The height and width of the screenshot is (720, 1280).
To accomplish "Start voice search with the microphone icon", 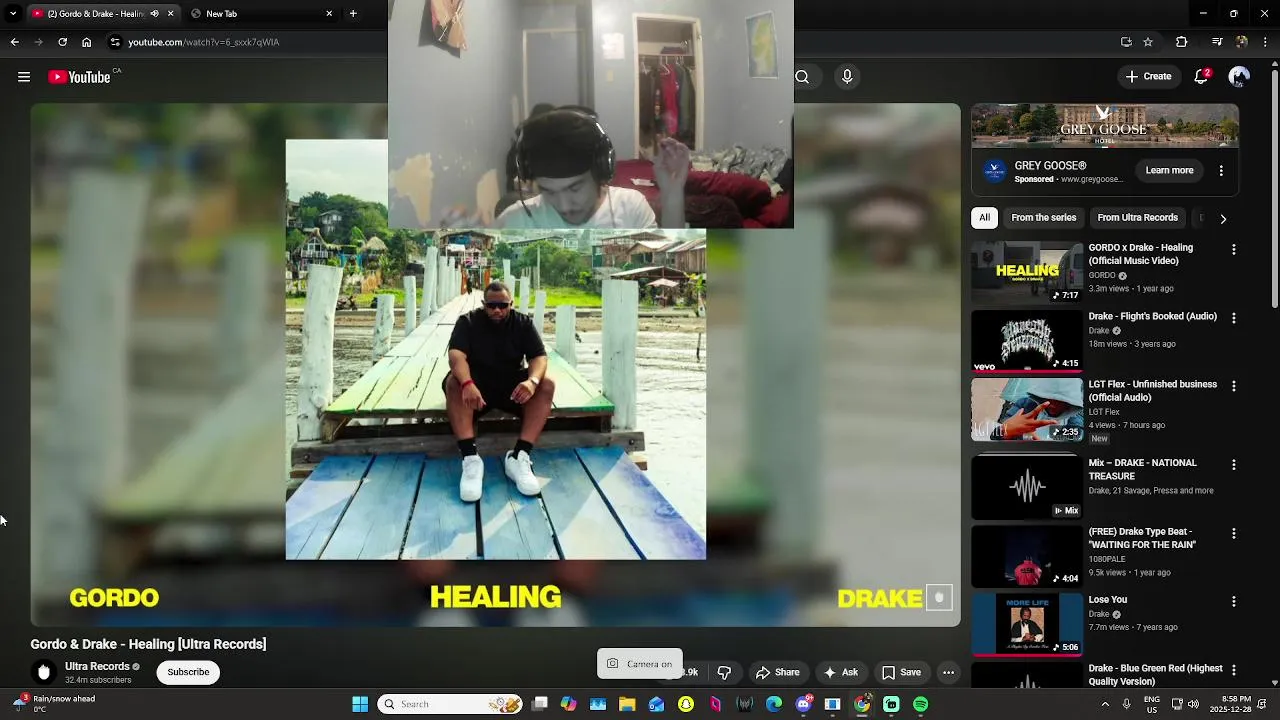I will tap(847, 77).
